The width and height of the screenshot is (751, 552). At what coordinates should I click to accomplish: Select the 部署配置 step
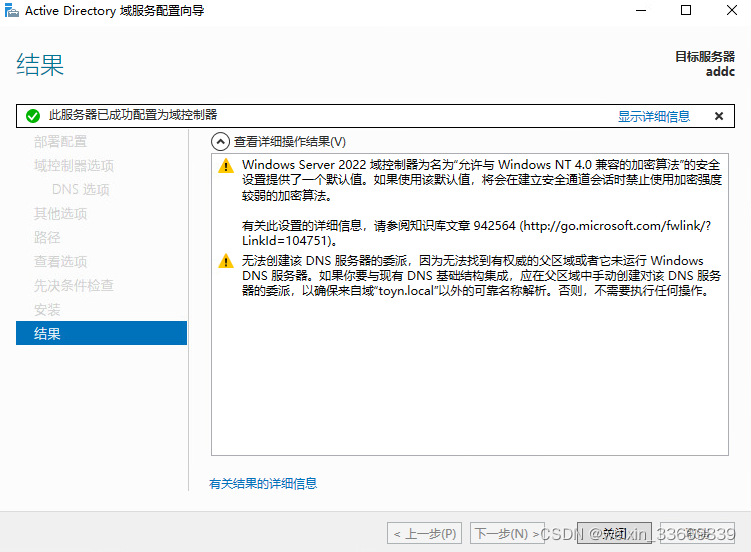tap(60, 142)
